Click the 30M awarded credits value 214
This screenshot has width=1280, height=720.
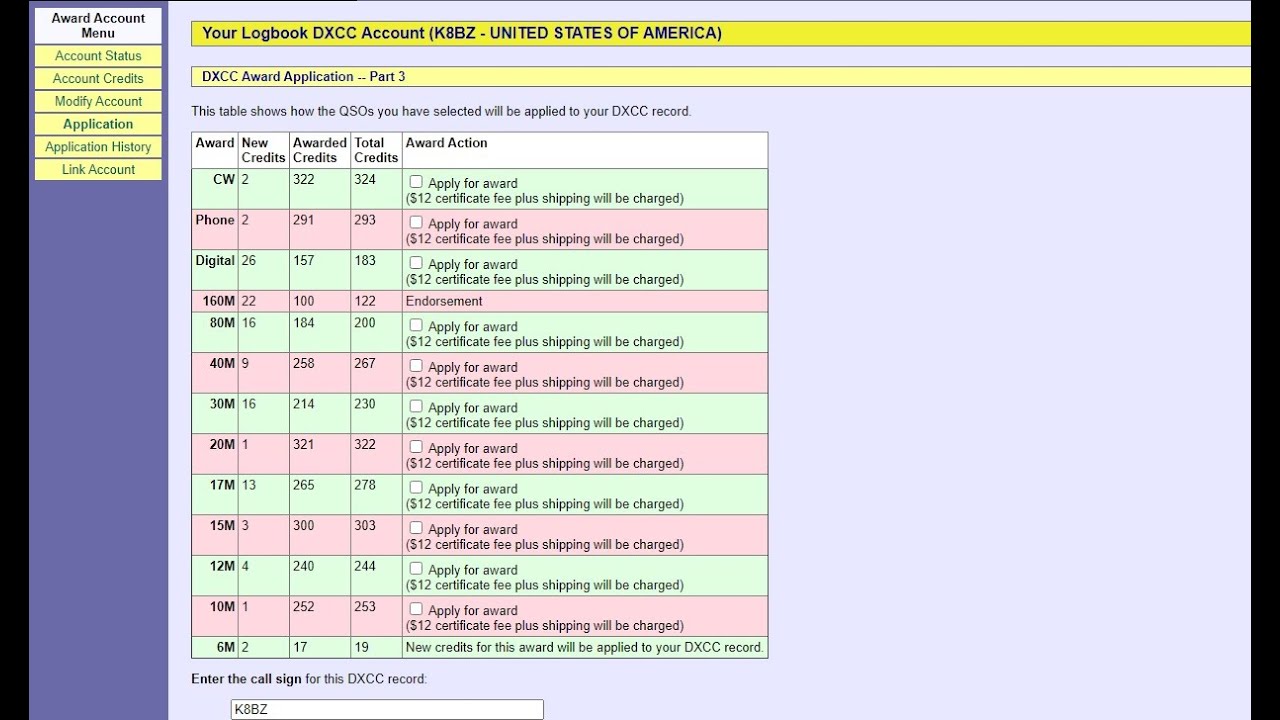303,404
